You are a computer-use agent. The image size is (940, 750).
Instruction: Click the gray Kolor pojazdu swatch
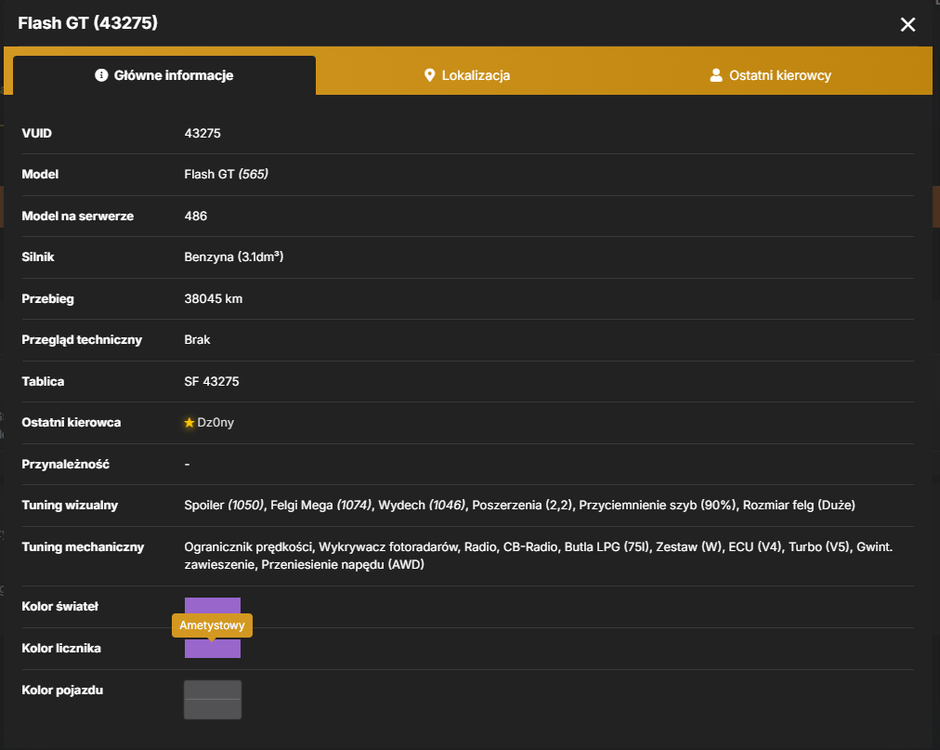point(212,700)
